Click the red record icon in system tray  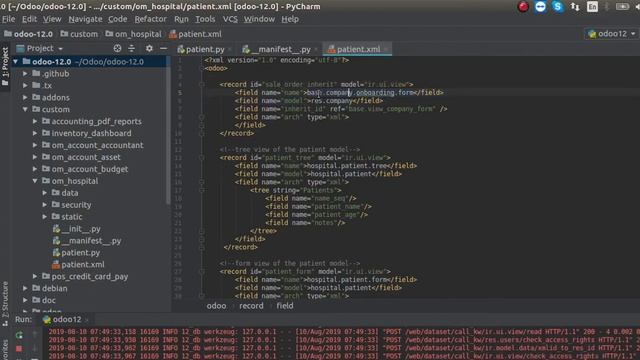tap(523, 7)
